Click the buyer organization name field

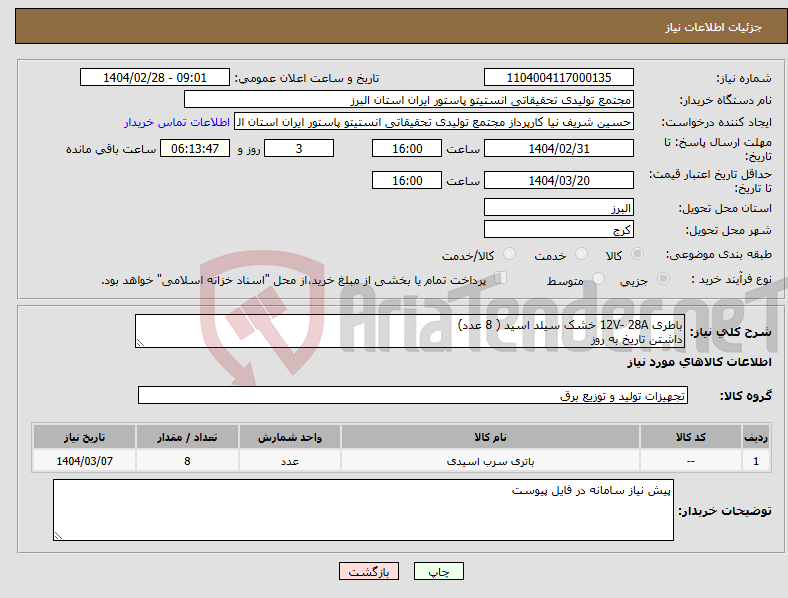click(x=409, y=99)
